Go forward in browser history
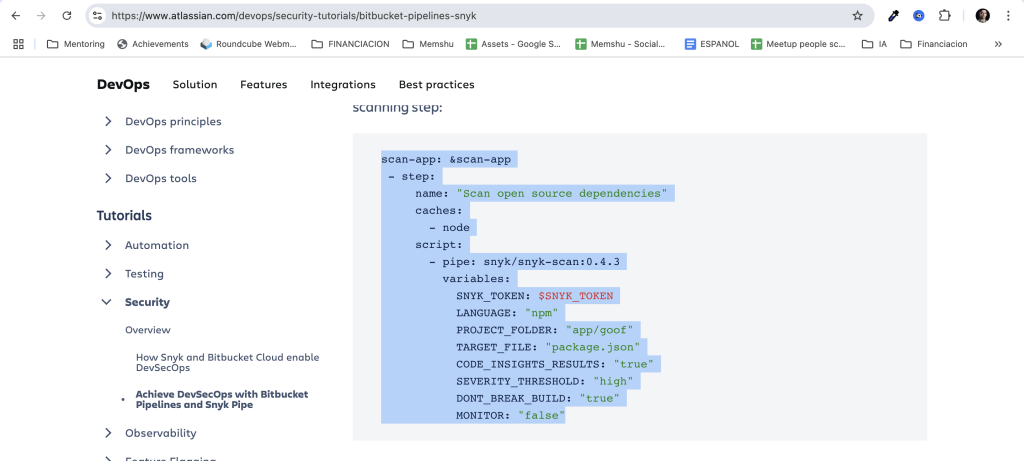The height and width of the screenshot is (461, 1024). tap(41, 16)
